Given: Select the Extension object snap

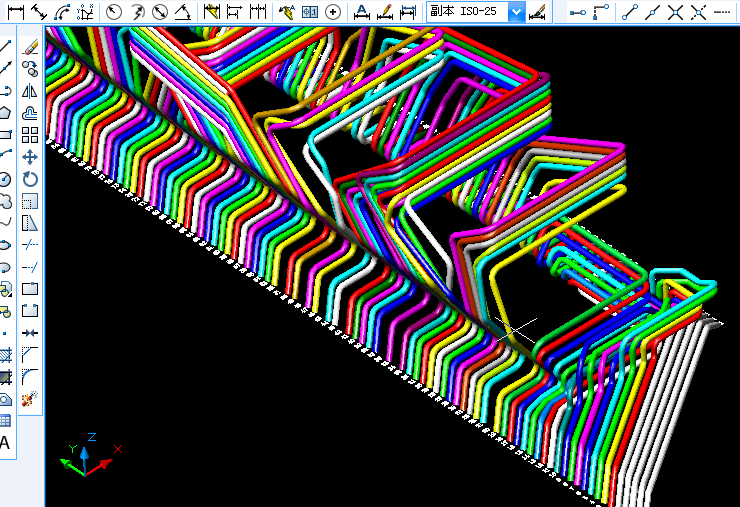Looking at the screenshot, I should tap(722, 12).
